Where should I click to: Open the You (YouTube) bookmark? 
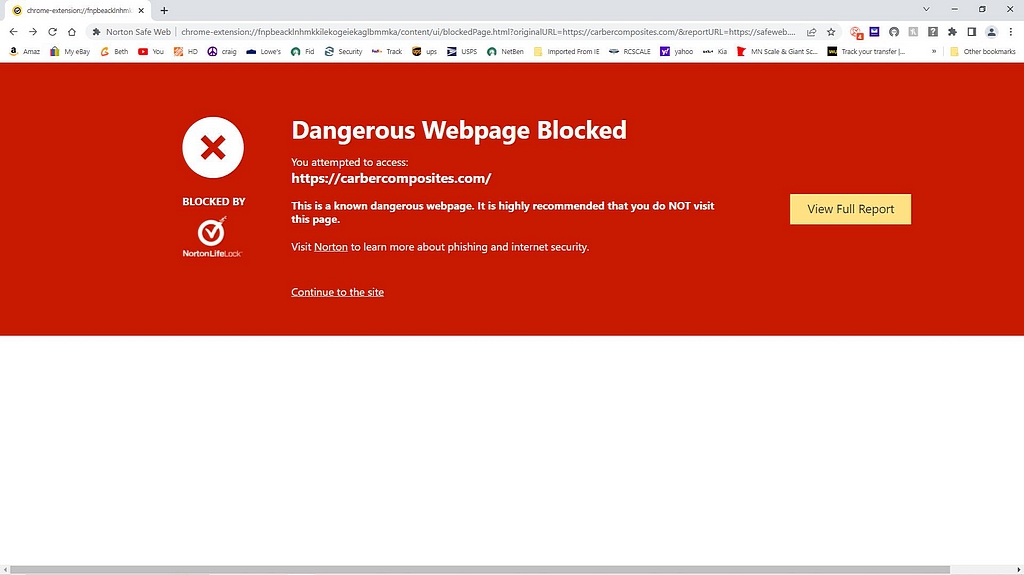(x=151, y=51)
